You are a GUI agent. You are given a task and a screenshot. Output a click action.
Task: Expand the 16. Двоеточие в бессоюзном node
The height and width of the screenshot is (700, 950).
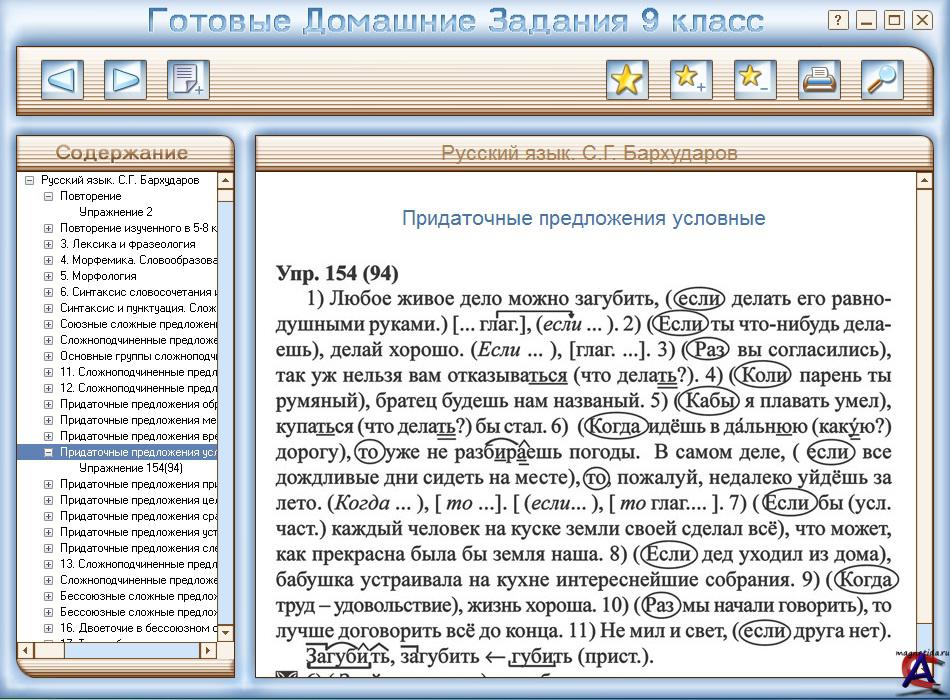[48, 628]
